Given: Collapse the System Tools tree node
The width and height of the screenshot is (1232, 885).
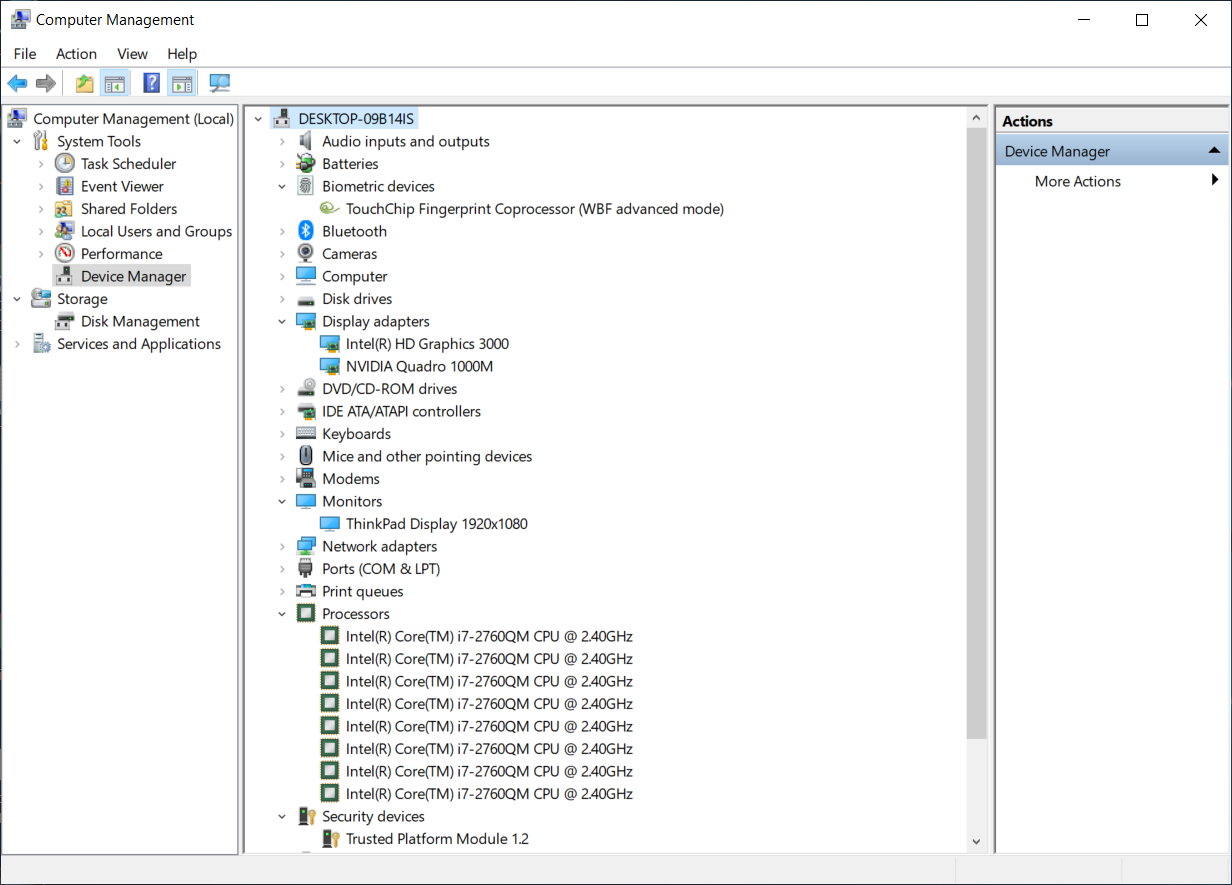Looking at the screenshot, I should point(17,141).
